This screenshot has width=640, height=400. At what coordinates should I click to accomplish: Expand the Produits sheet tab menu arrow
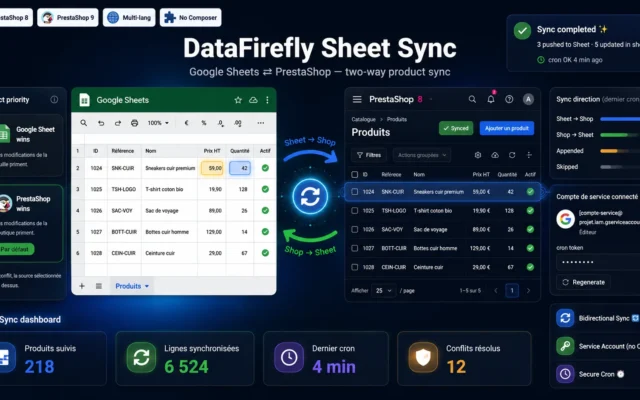coord(147,286)
